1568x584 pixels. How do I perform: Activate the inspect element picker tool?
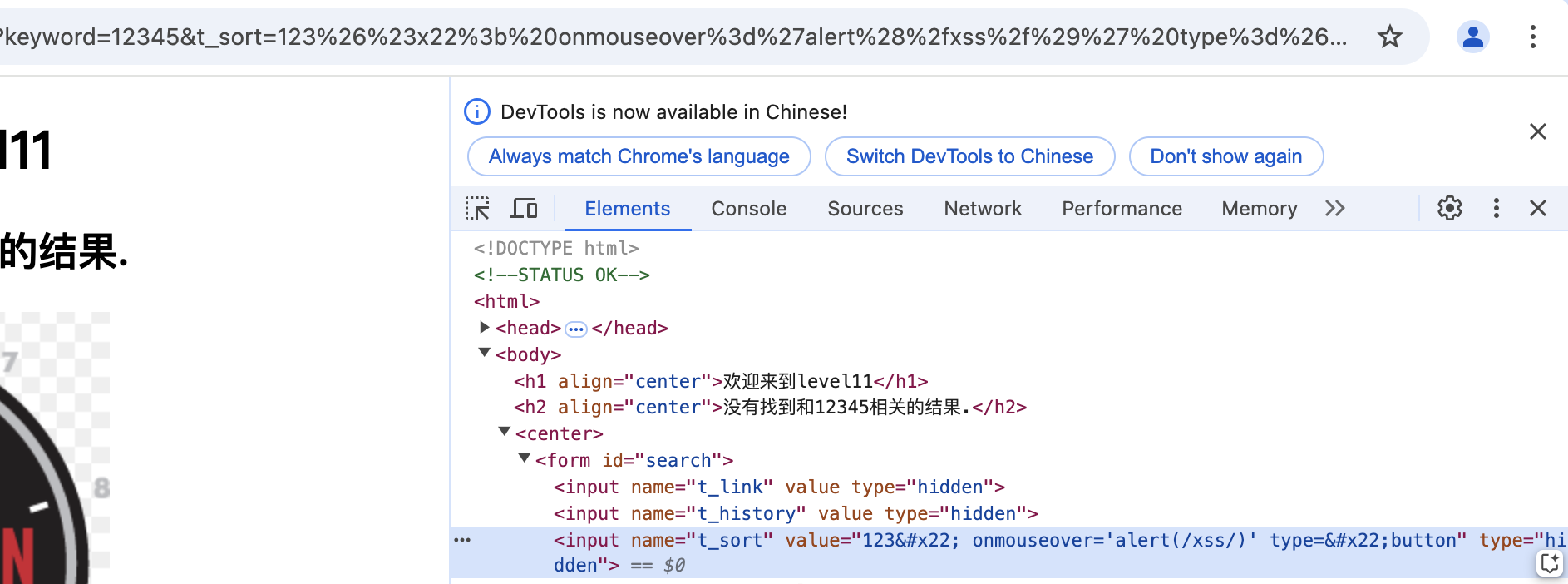tap(477, 208)
